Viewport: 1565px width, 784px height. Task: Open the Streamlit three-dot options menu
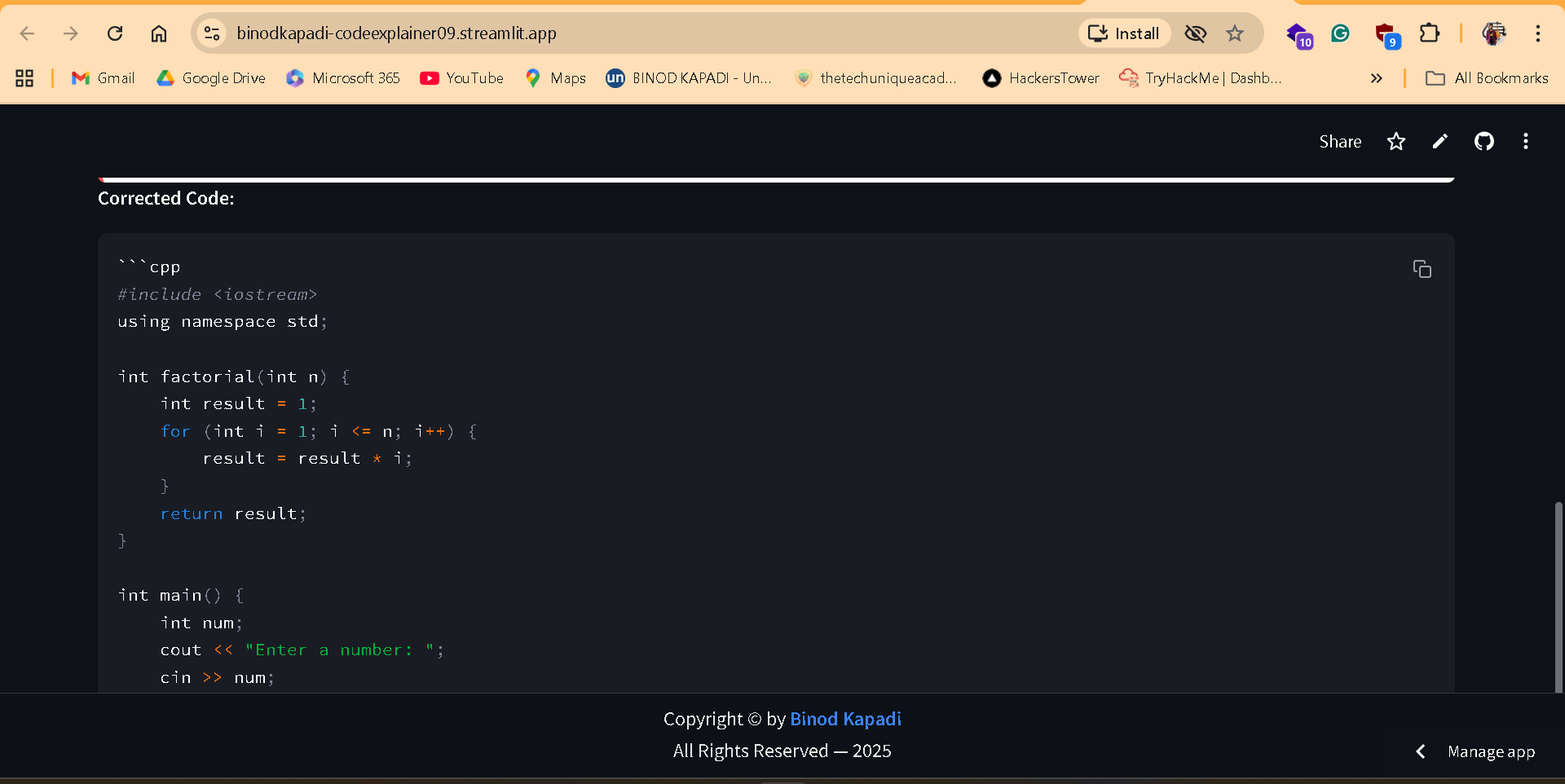(x=1526, y=141)
